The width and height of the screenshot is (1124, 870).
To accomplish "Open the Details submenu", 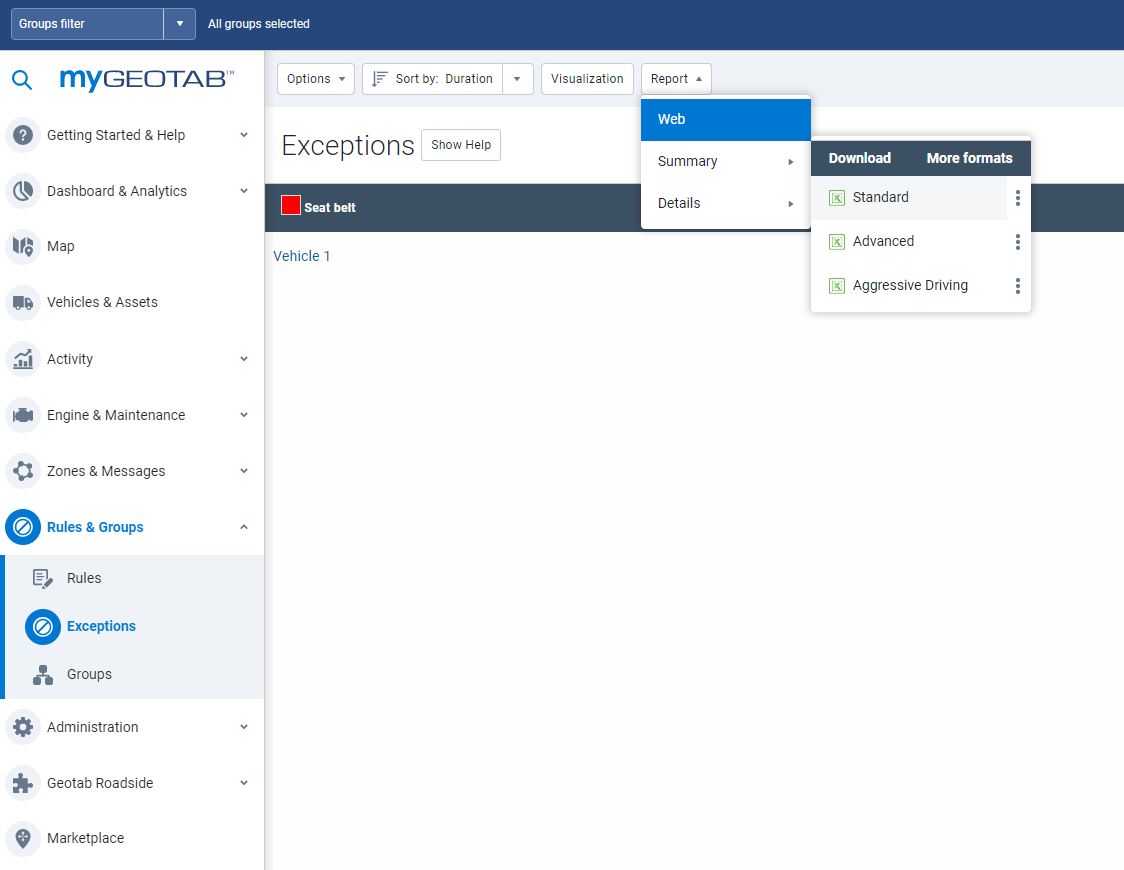I will (x=725, y=204).
